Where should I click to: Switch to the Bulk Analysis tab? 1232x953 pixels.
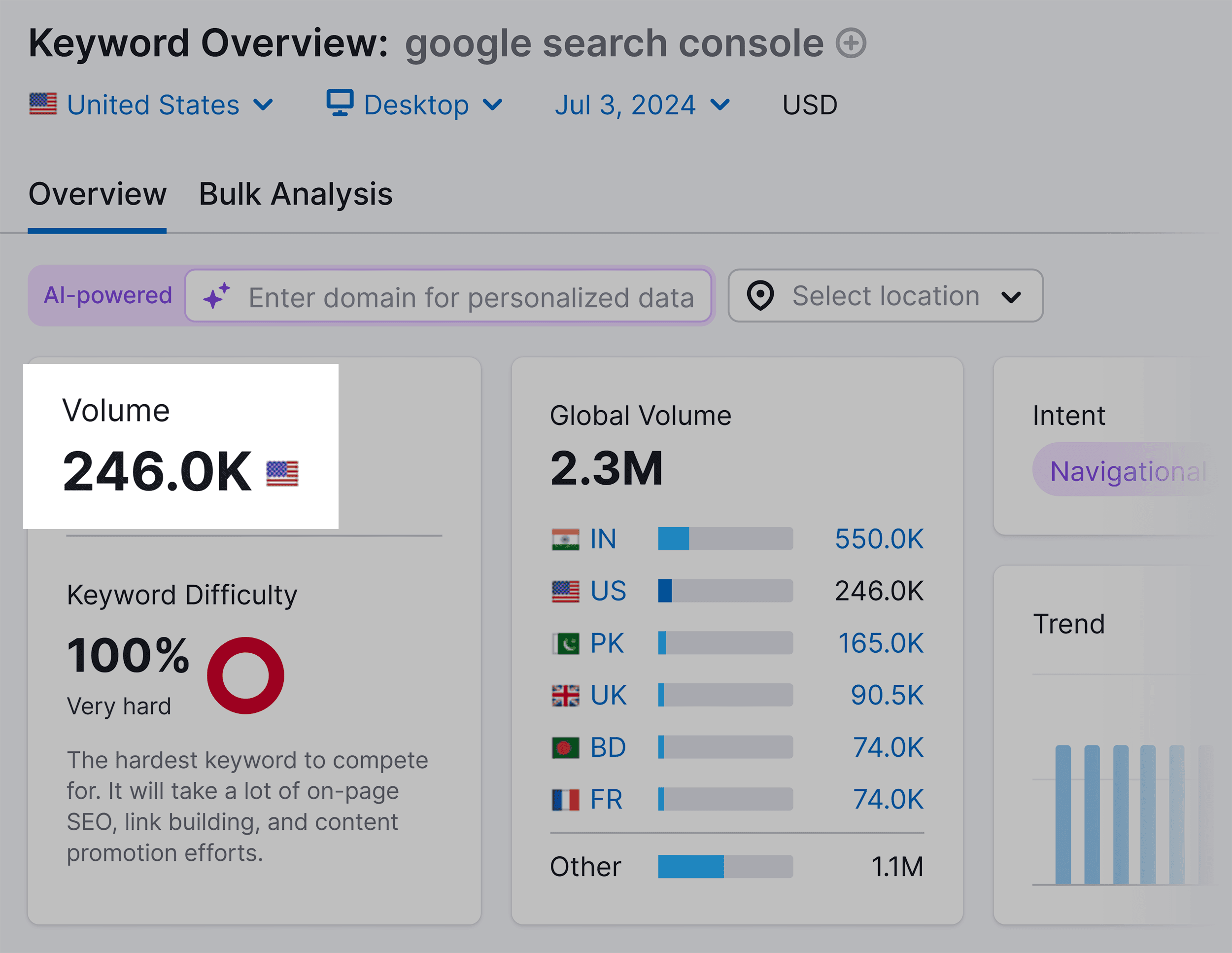(296, 194)
